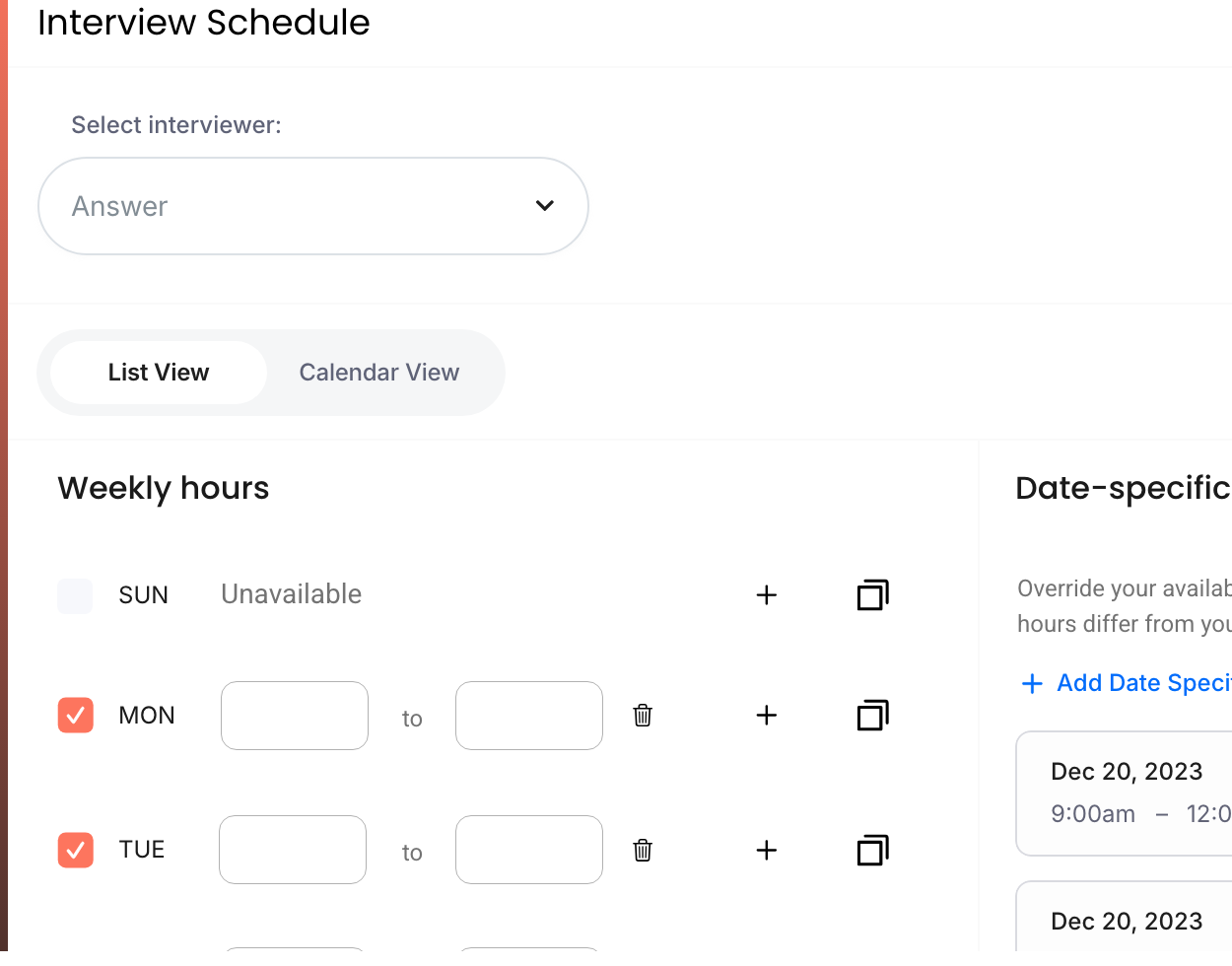Open the Select interviewer dropdown

pos(313,206)
